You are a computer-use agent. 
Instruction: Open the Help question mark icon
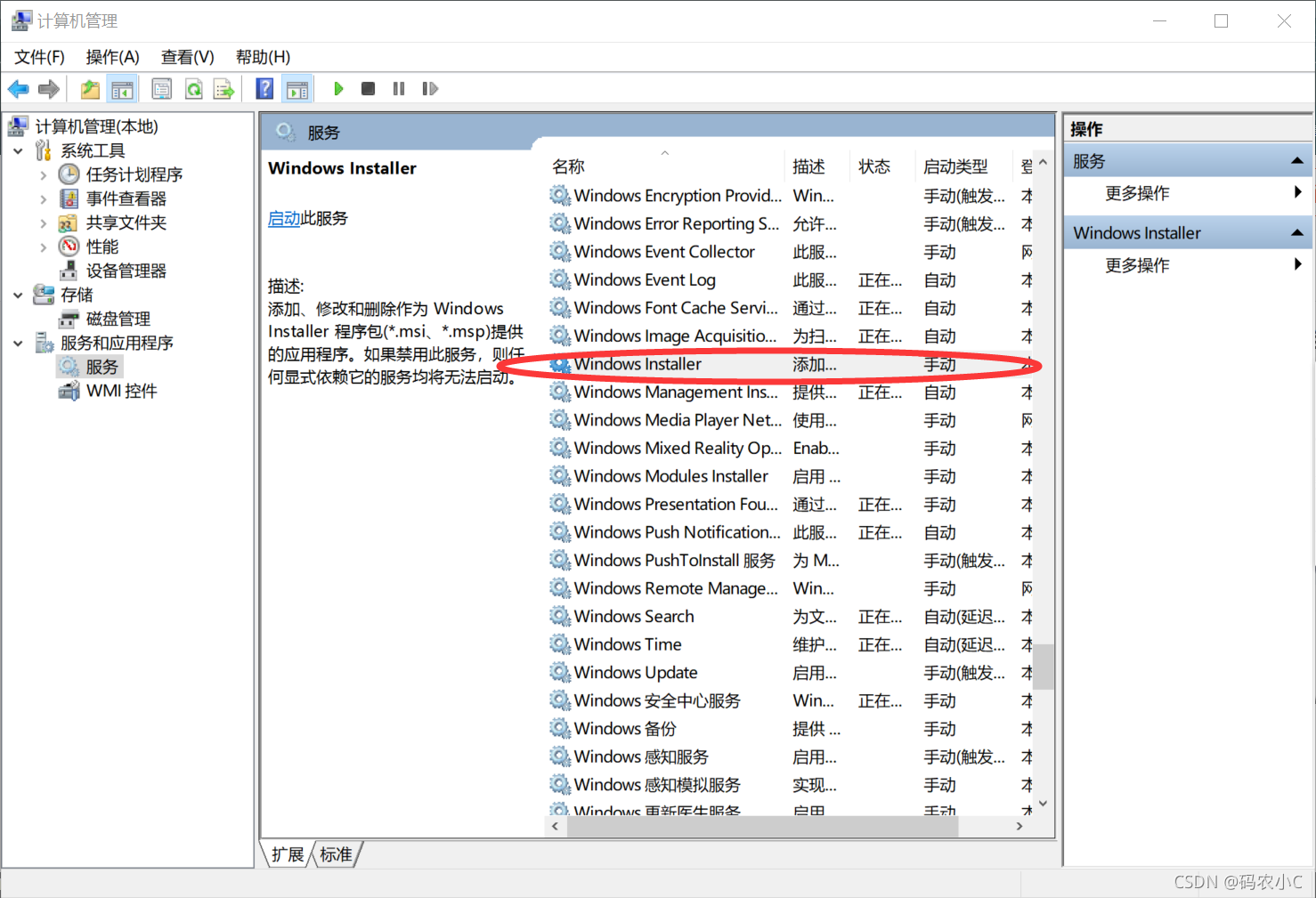[x=264, y=89]
